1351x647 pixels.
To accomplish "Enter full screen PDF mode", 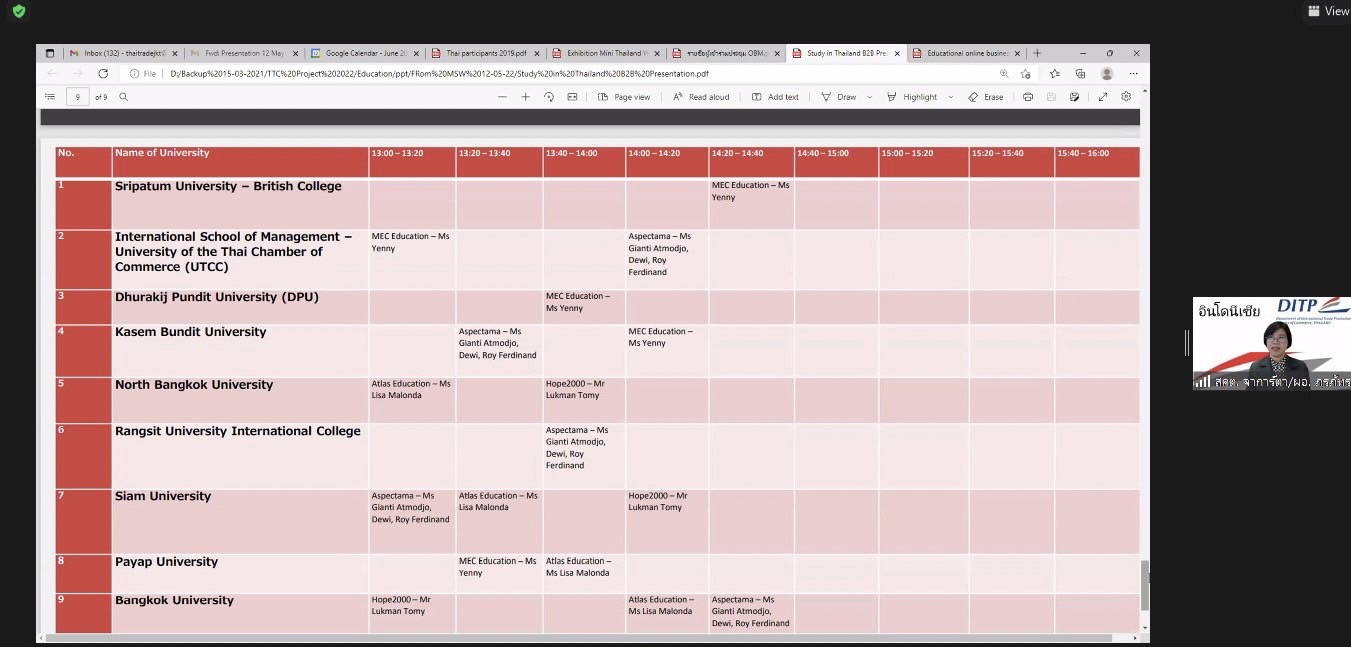I will pos(1103,97).
